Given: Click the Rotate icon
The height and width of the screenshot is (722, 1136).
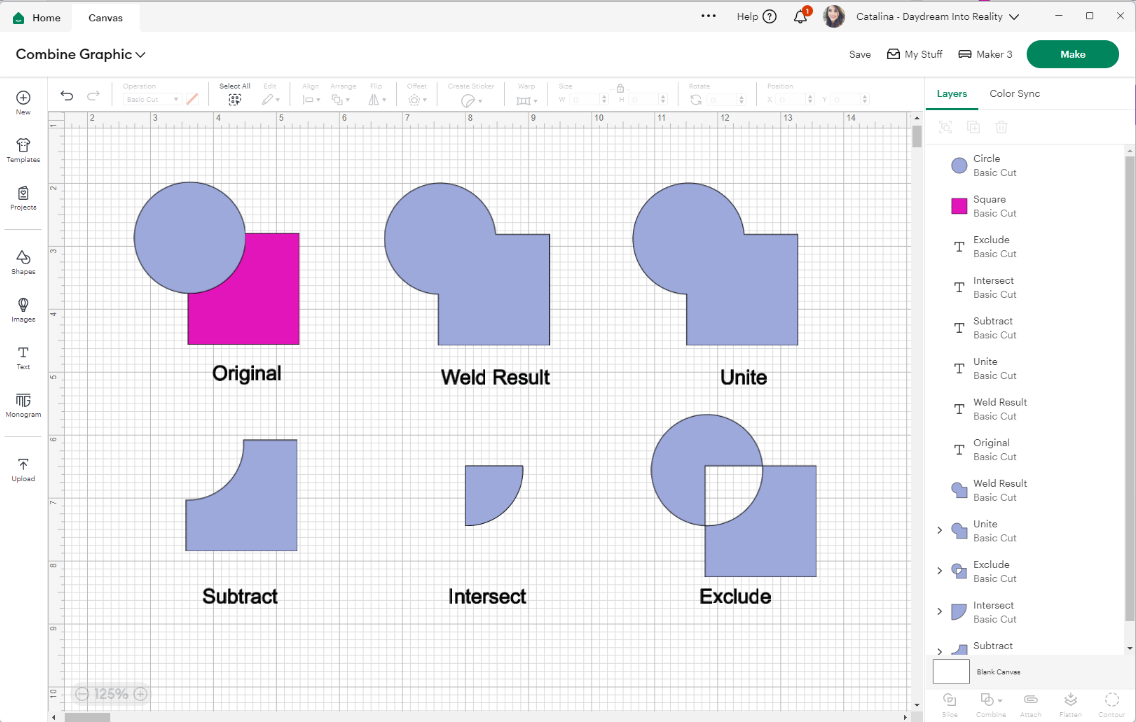Looking at the screenshot, I should pyautogui.click(x=696, y=100).
